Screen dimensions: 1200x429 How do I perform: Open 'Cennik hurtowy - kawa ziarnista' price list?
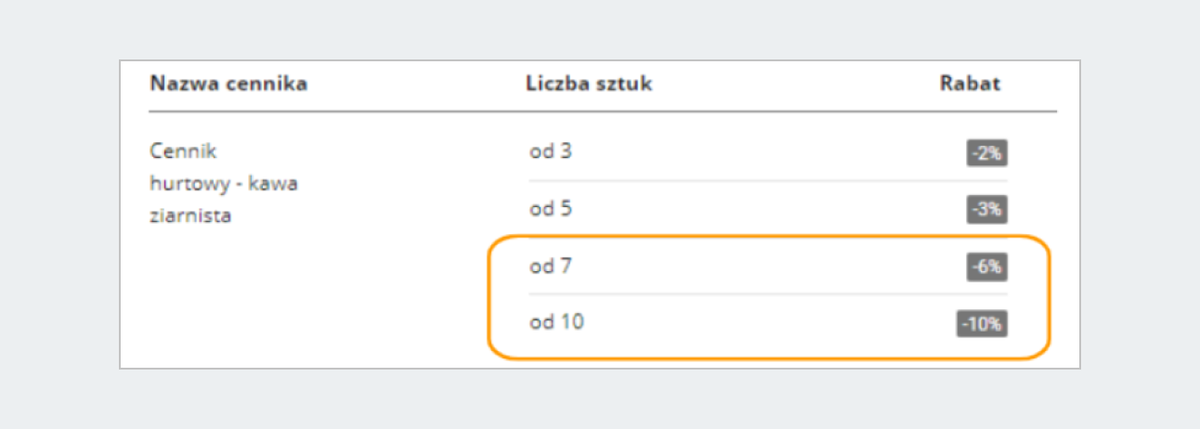224,183
